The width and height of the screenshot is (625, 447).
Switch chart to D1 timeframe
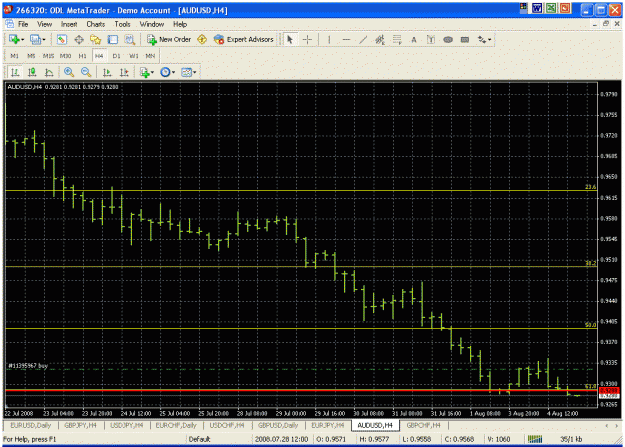[116, 56]
